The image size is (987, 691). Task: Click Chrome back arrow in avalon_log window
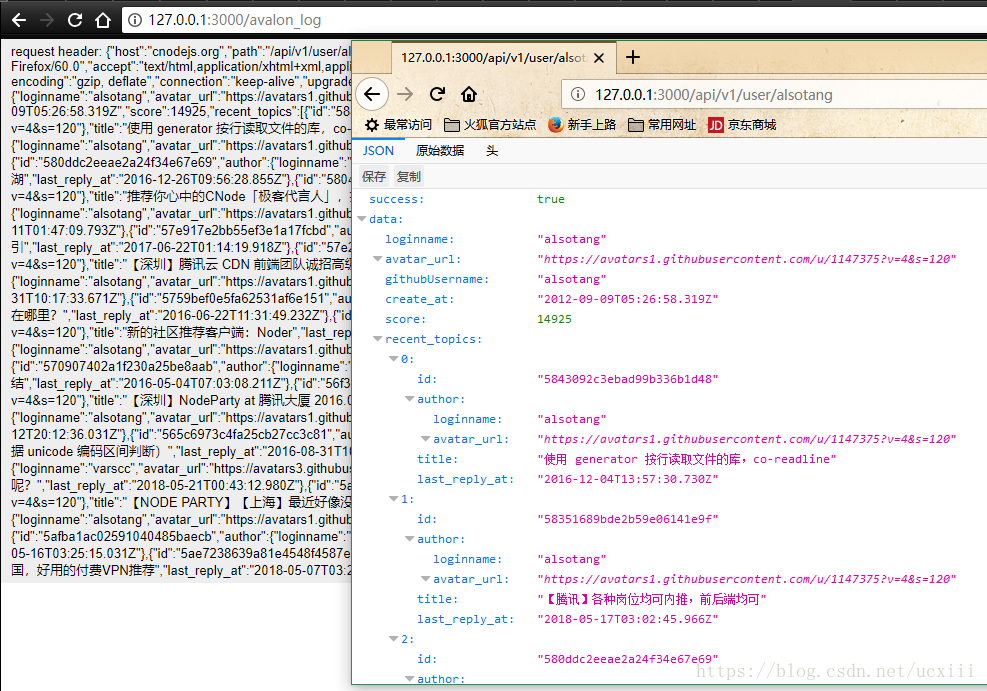(x=19, y=20)
